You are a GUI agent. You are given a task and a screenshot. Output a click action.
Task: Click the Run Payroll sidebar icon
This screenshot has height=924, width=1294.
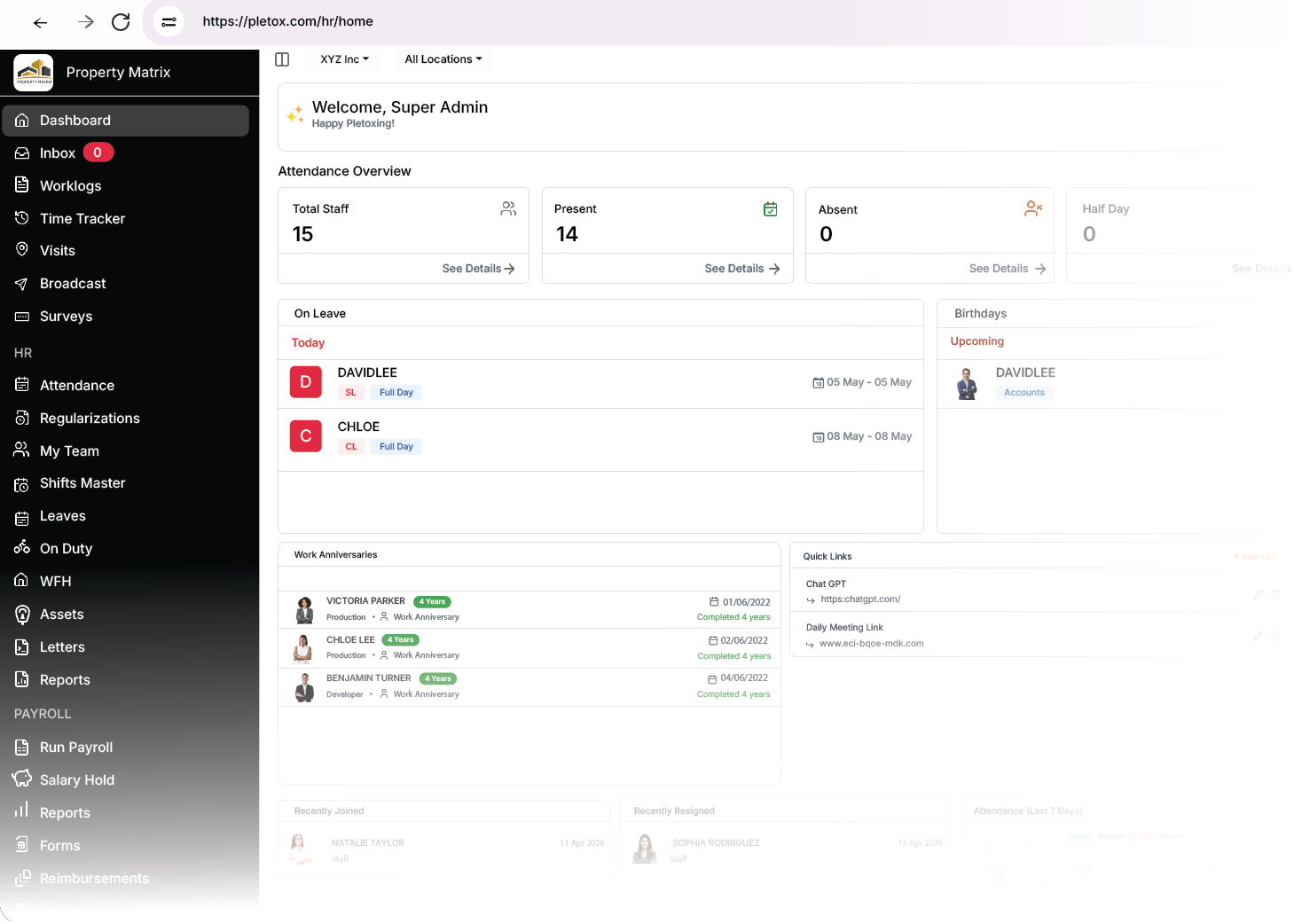(22, 748)
